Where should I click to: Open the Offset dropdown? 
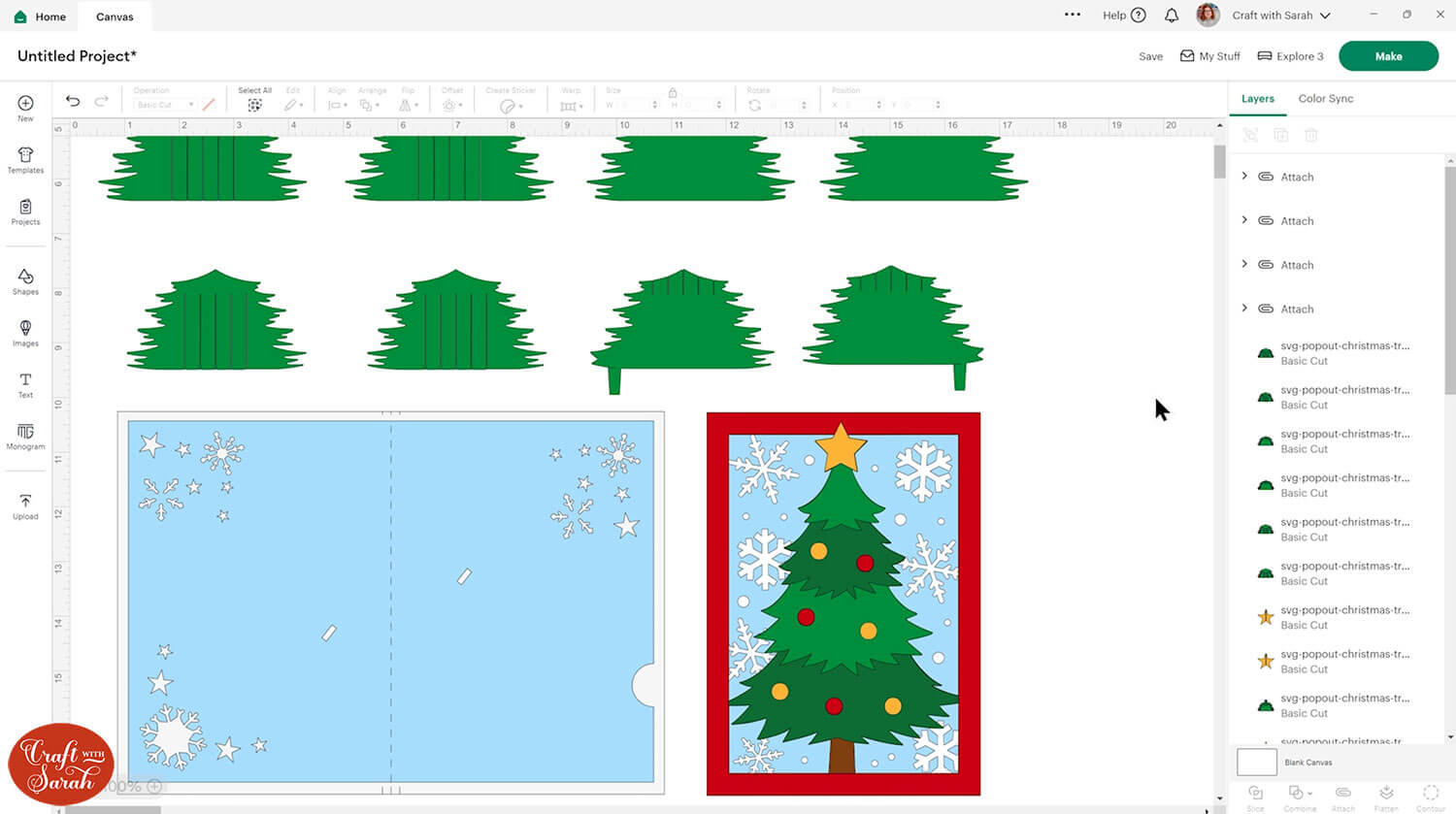tap(451, 105)
